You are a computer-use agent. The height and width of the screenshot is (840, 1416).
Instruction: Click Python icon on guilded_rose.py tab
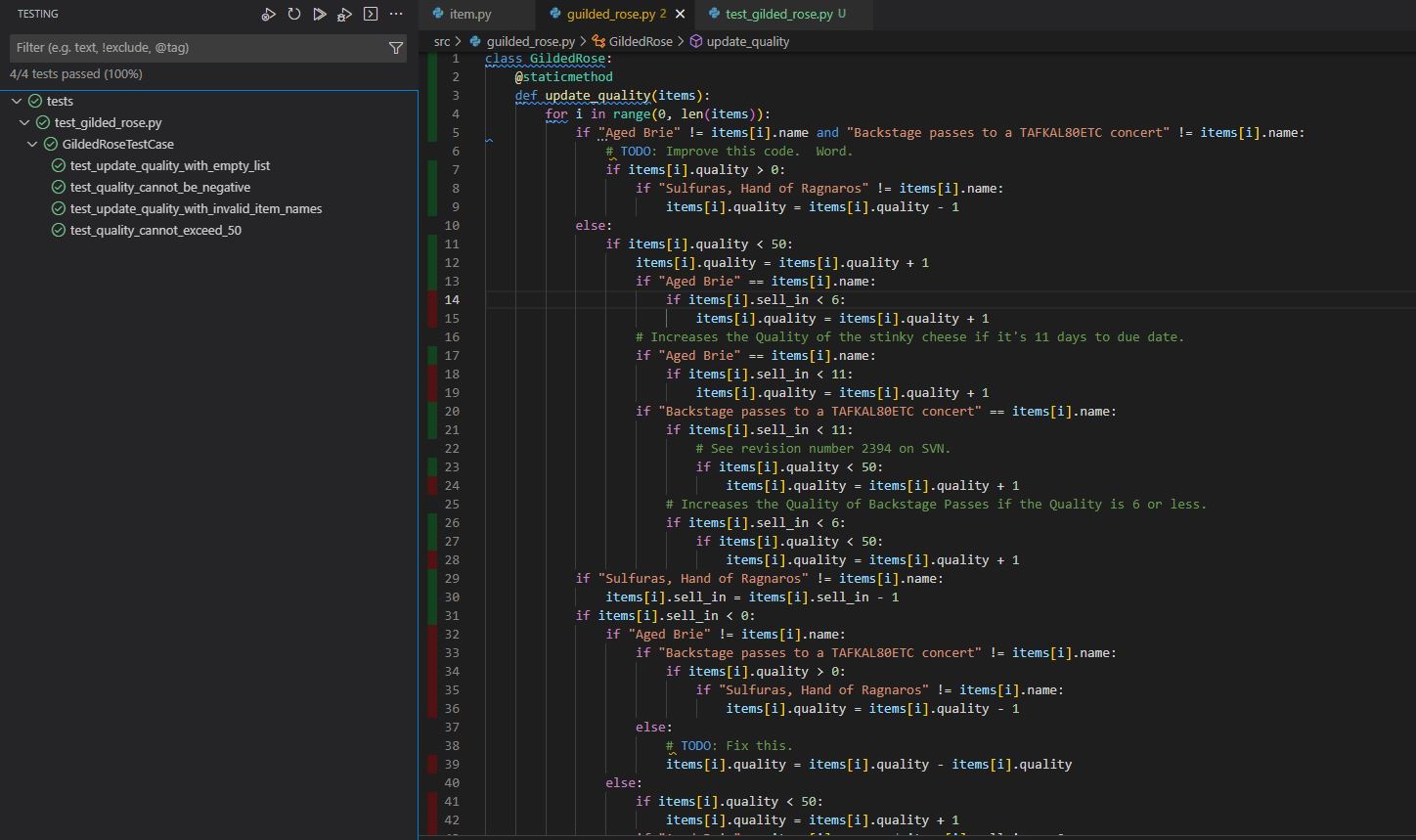click(x=555, y=14)
